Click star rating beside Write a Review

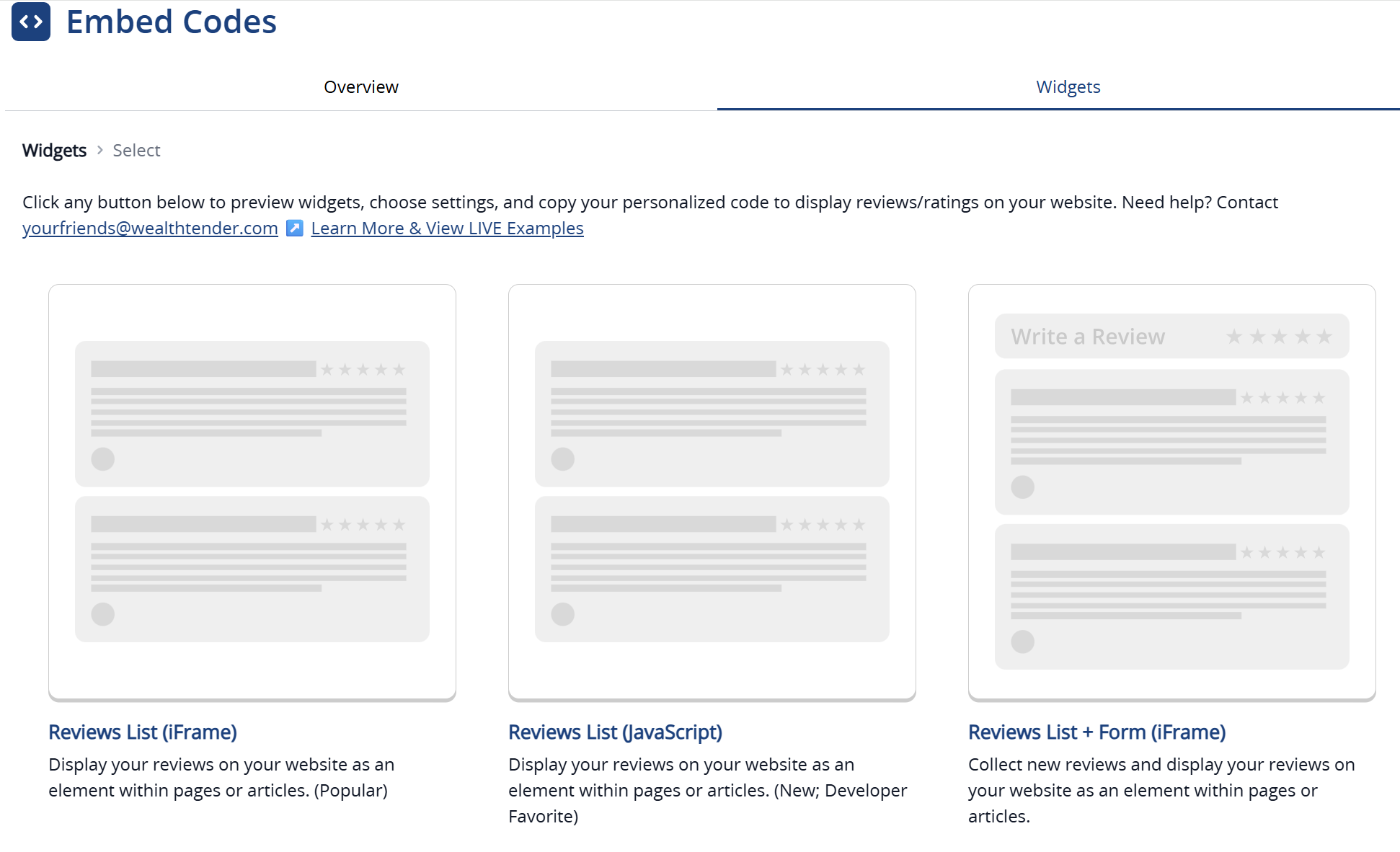[1279, 337]
